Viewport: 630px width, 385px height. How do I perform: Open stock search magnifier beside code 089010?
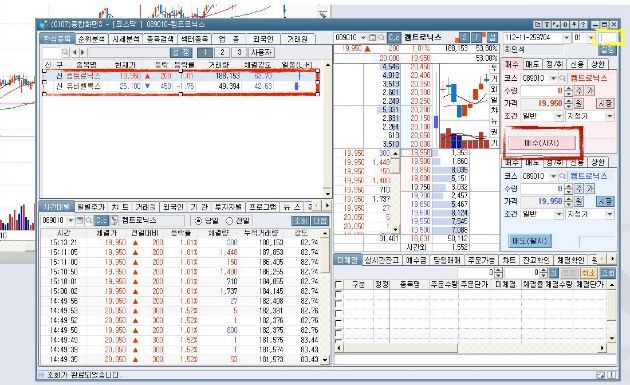click(381, 38)
